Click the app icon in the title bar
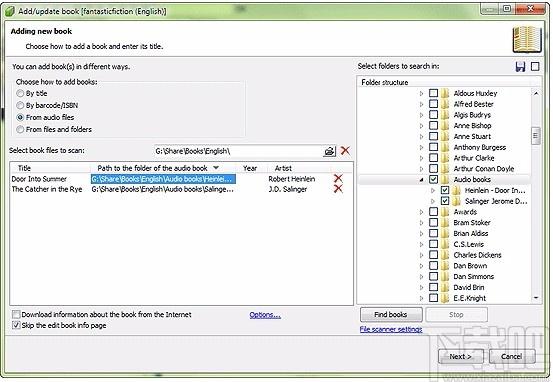This screenshot has width=553, height=382. [x=10, y=11]
